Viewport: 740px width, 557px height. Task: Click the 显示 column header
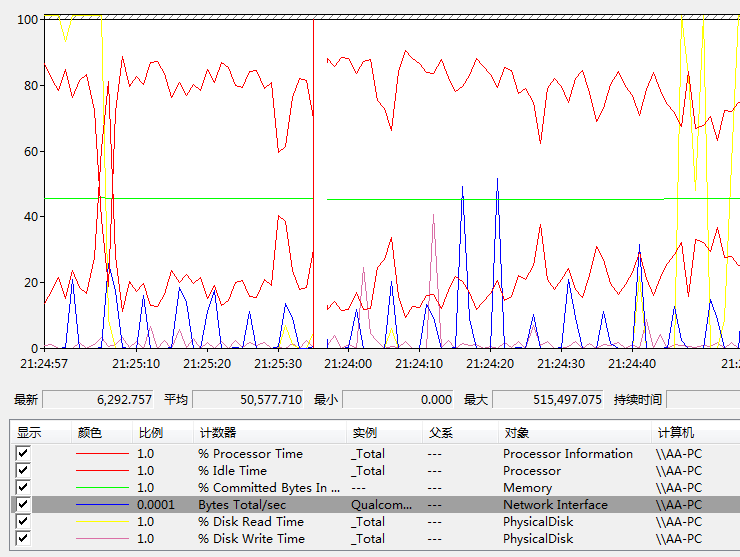point(40,432)
